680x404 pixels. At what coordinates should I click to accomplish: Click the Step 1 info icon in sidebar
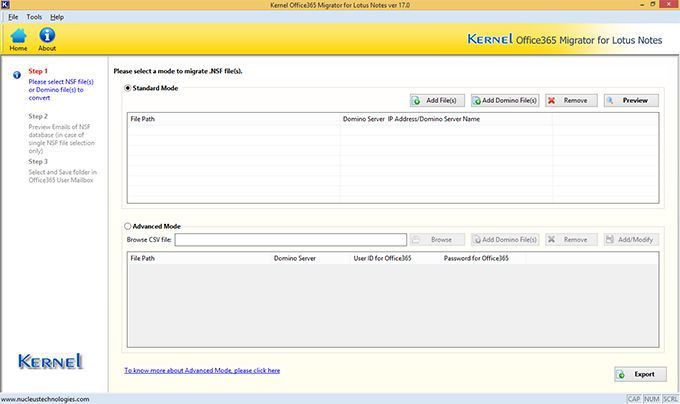[x=17, y=75]
